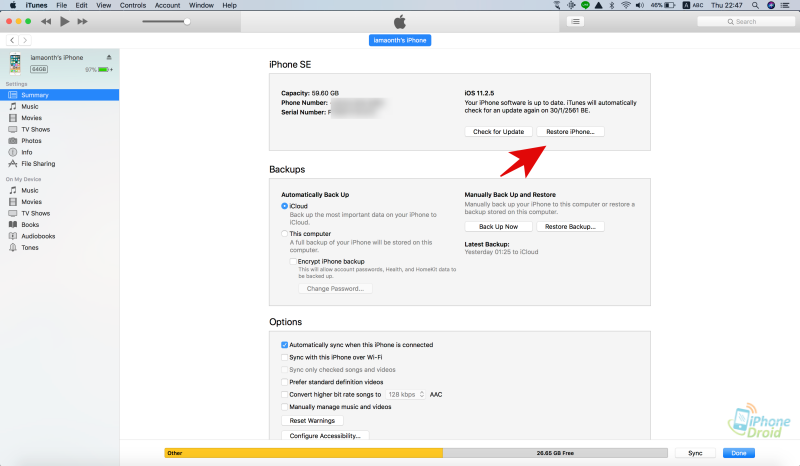Open Audiobooks under On My Device

(38, 236)
